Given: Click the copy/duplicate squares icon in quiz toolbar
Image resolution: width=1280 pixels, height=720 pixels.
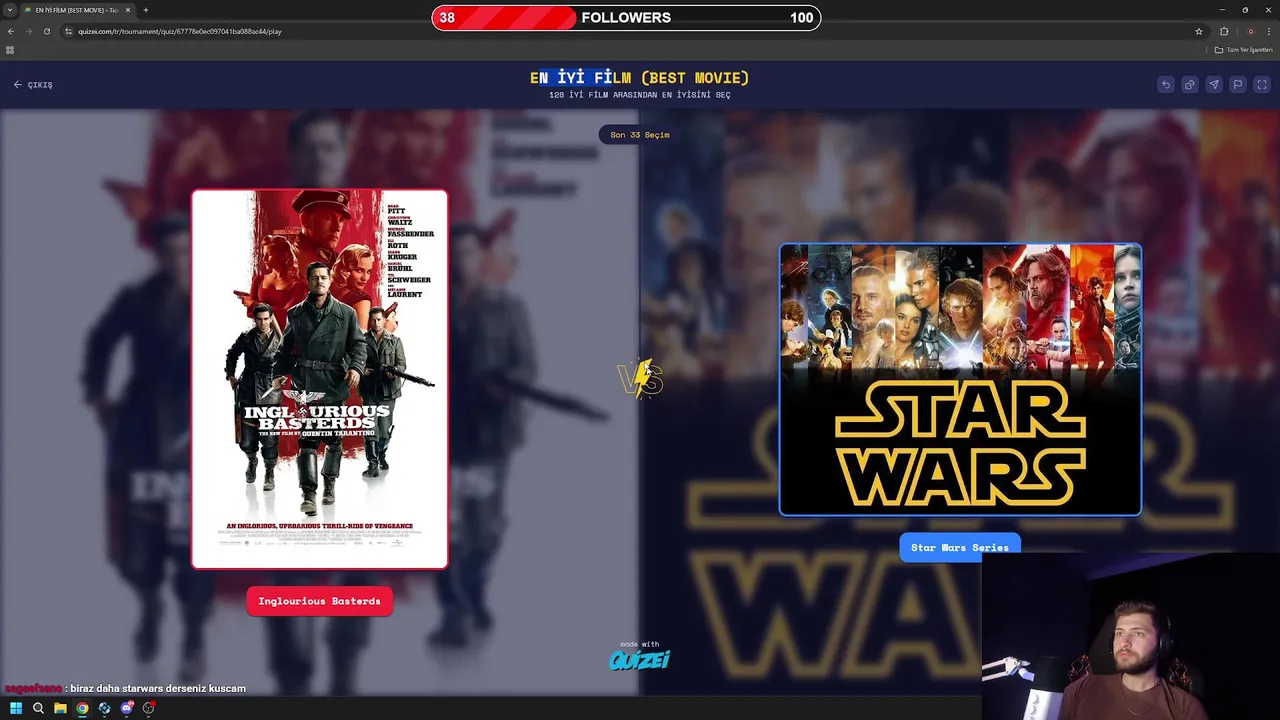Looking at the screenshot, I should pos(1189,85).
